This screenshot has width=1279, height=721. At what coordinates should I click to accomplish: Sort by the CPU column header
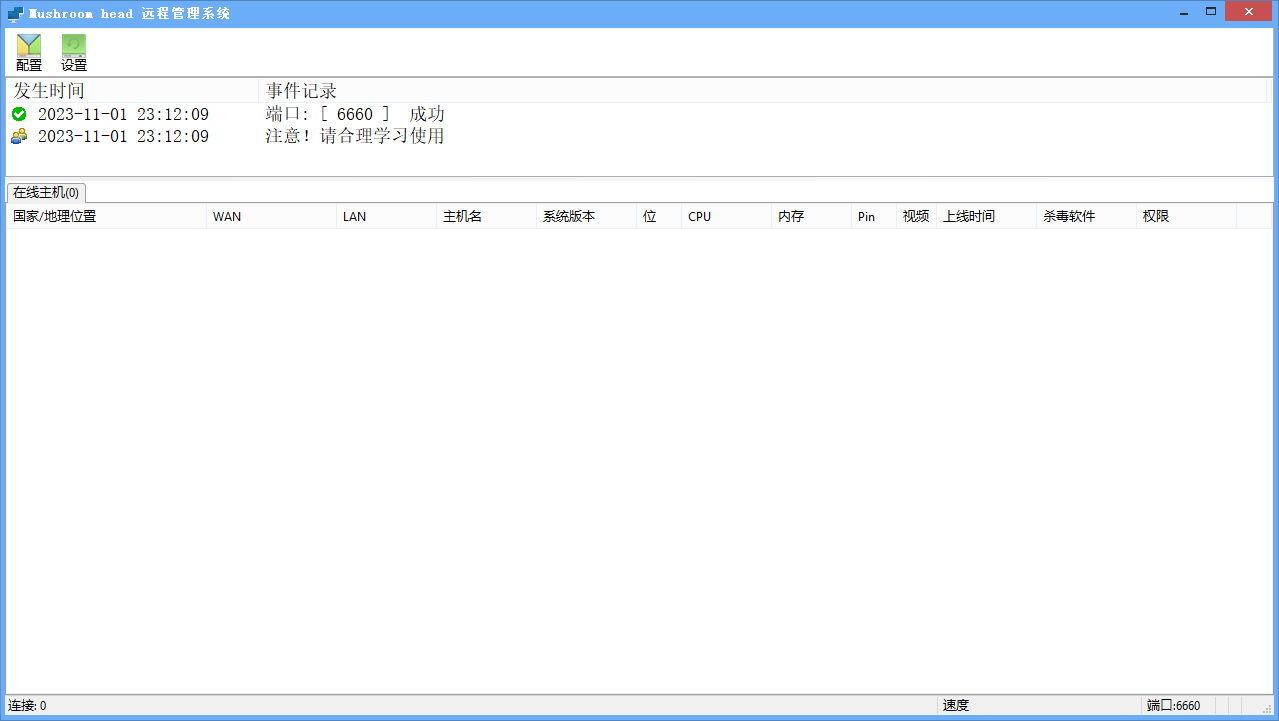[699, 216]
